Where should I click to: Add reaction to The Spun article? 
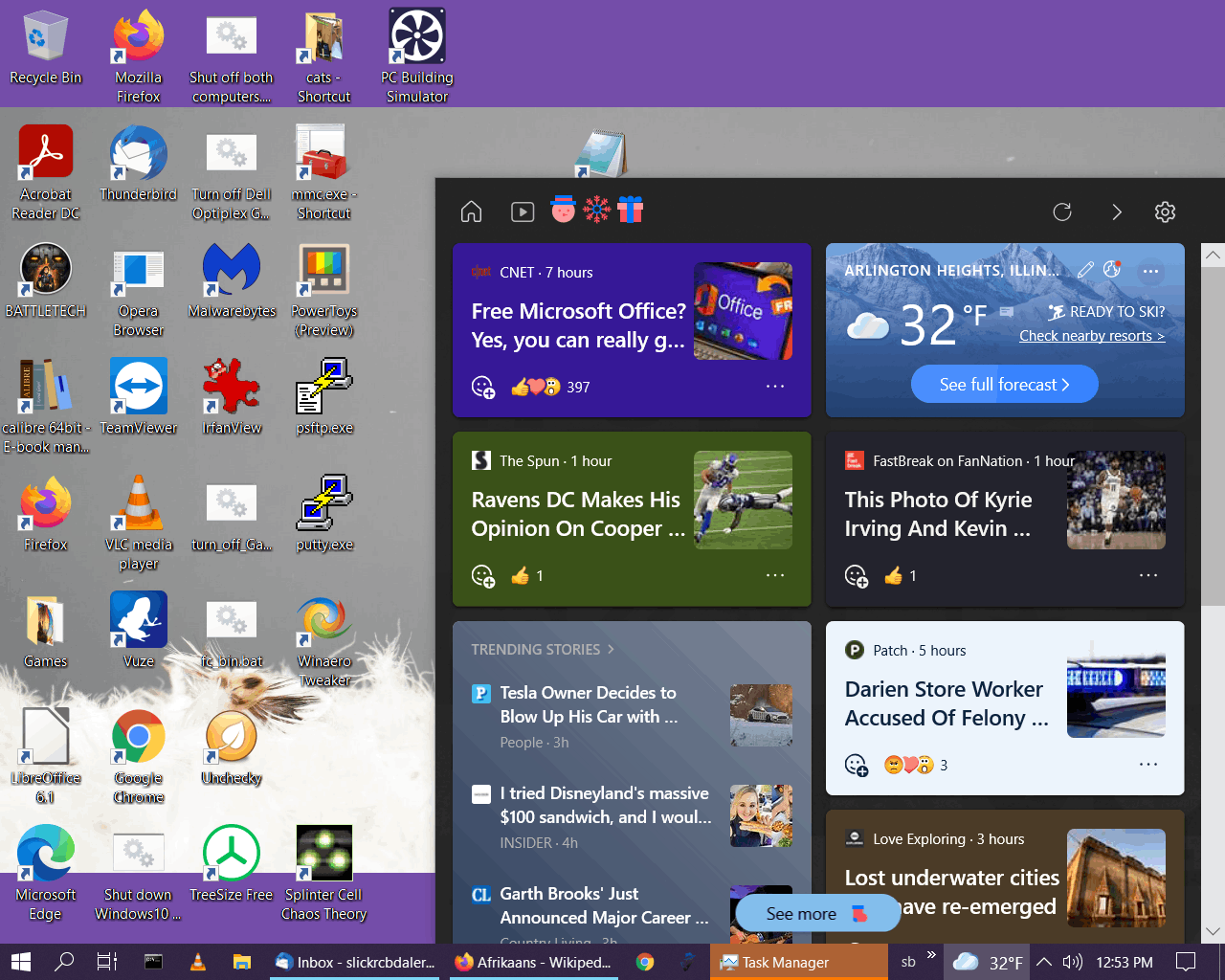tap(483, 575)
